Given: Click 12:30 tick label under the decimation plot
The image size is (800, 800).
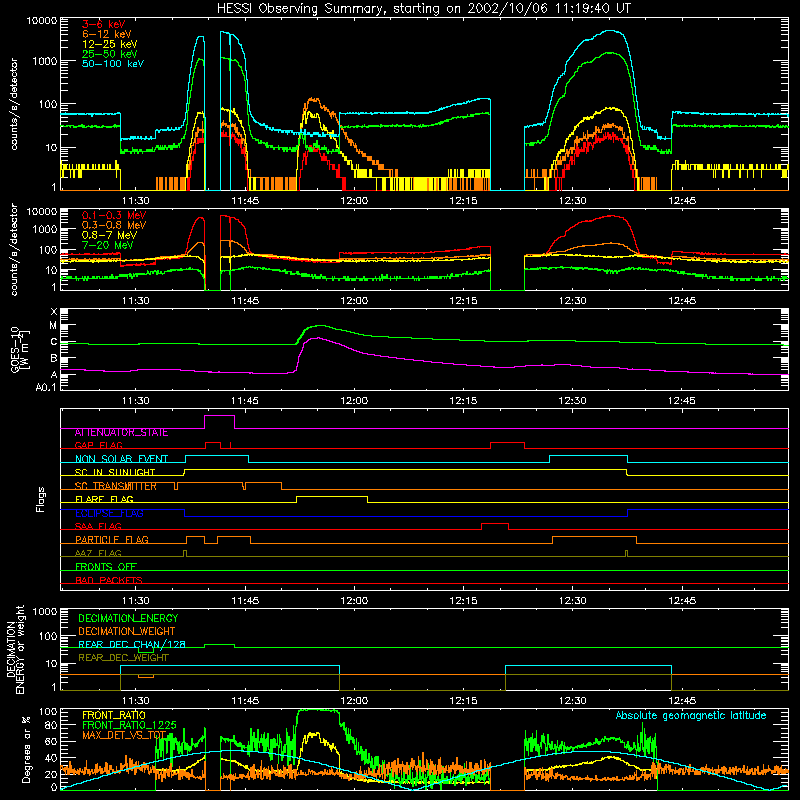Looking at the screenshot, I should click(572, 701).
